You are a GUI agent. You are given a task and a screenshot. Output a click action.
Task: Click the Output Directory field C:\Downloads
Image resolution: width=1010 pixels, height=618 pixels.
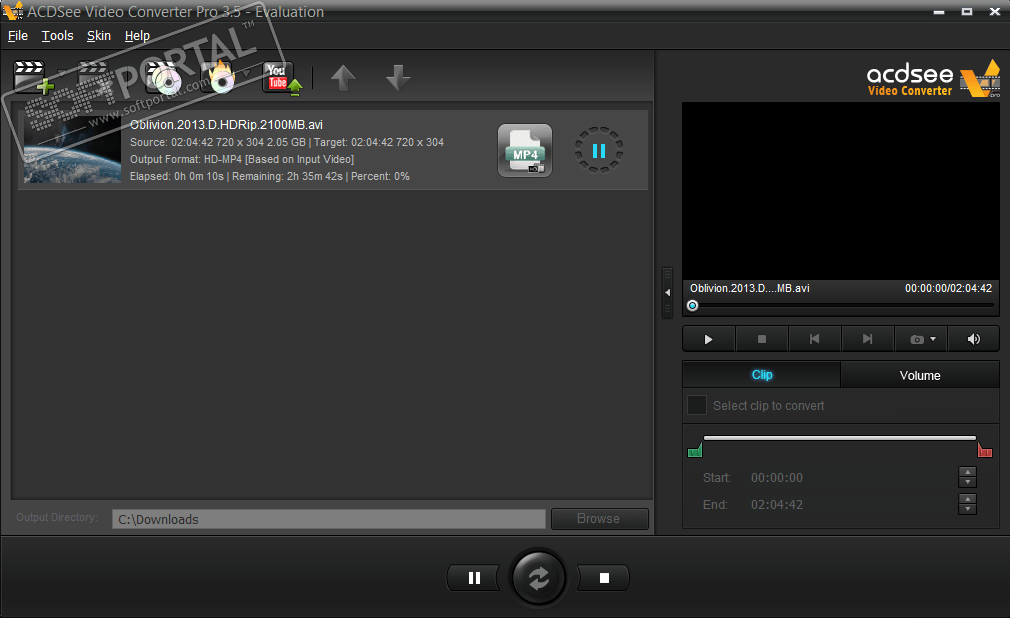pos(329,519)
